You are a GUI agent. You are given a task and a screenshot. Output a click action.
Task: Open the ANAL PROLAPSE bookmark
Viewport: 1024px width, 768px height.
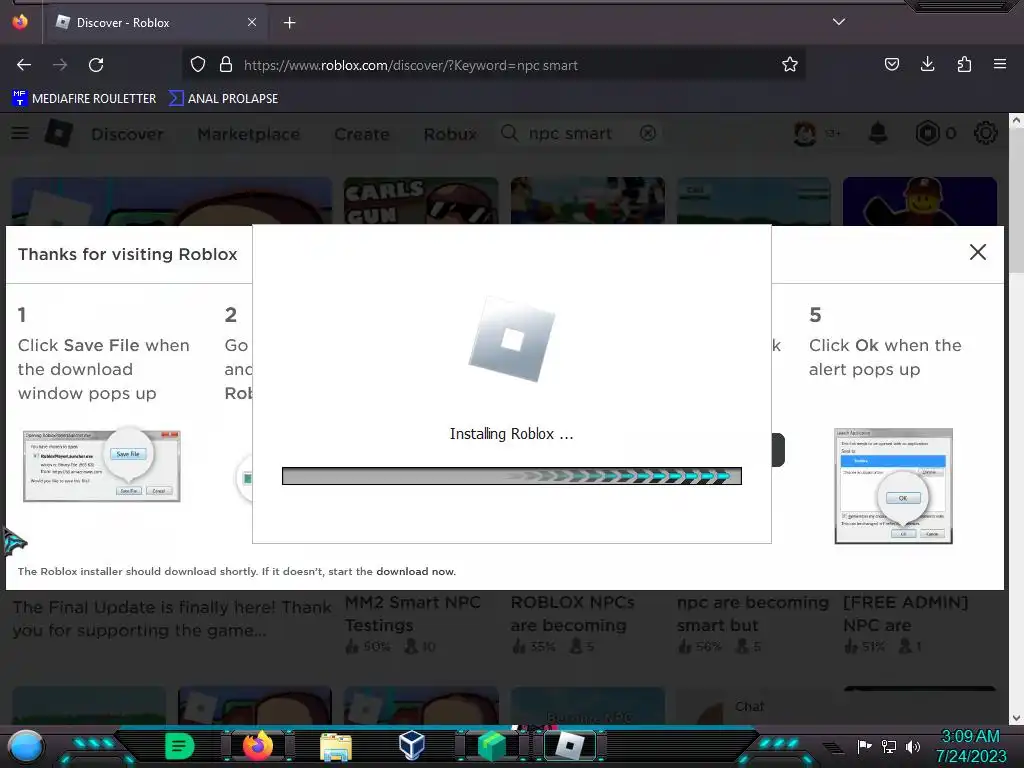[223, 99]
